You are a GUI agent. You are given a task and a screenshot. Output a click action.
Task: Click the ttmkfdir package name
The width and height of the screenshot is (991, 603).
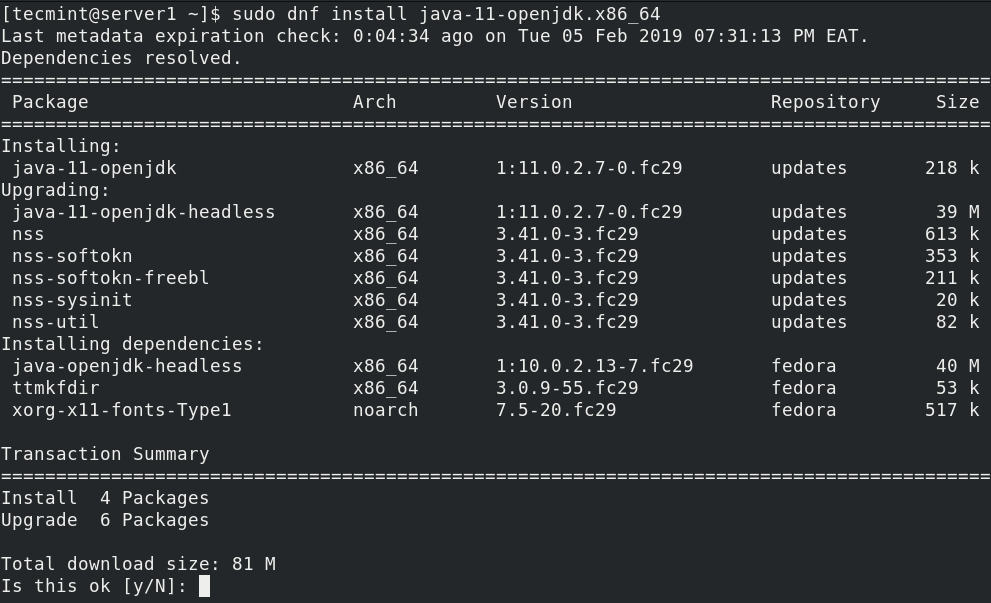tap(55, 388)
